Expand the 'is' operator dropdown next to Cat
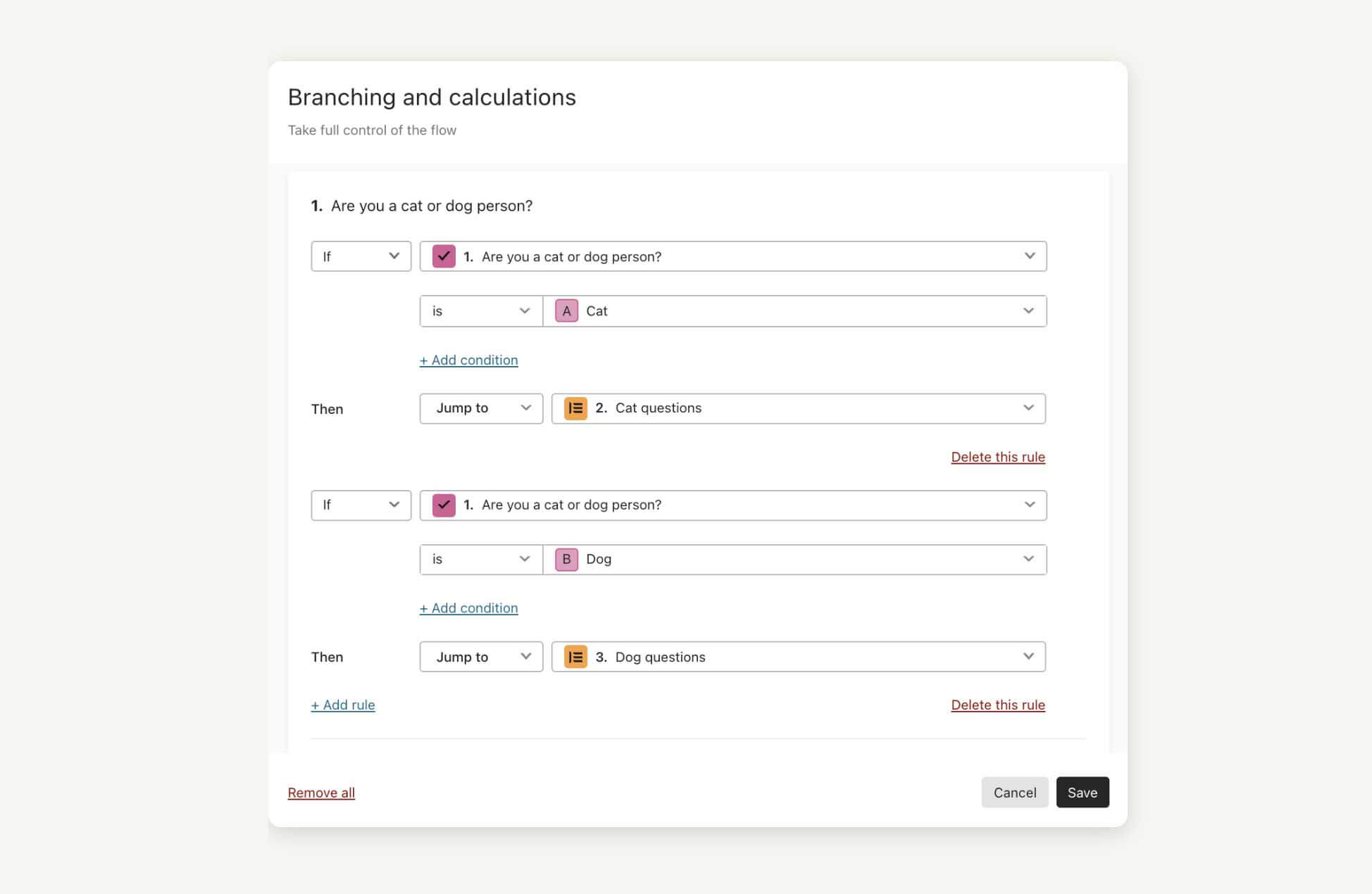 [481, 311]
